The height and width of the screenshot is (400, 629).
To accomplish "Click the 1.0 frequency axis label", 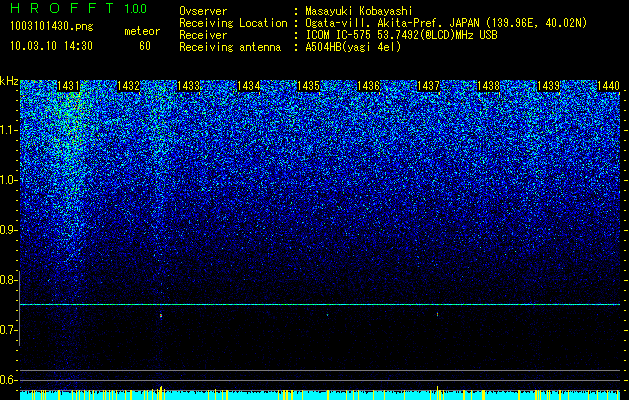I will 8,180.
